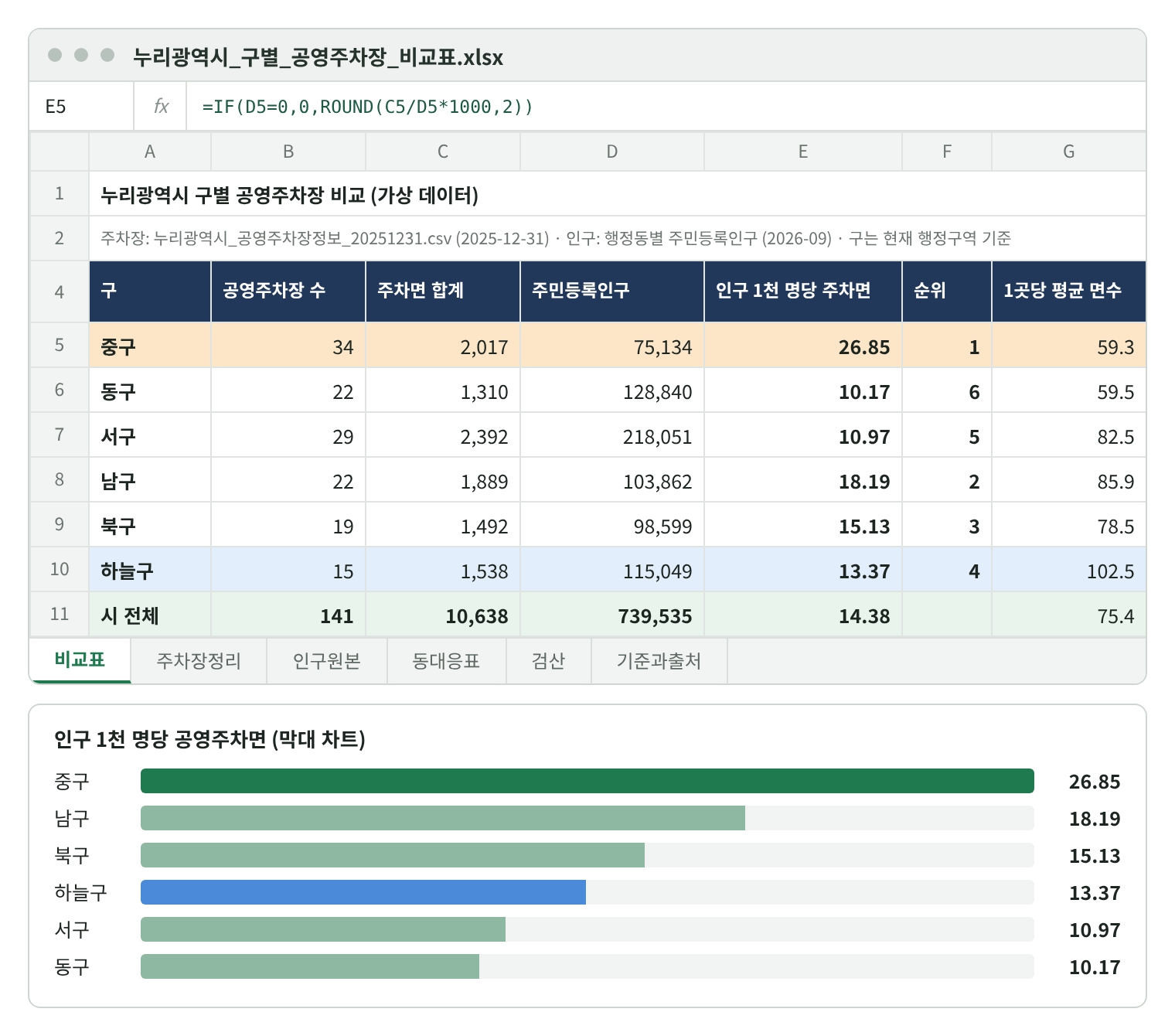Click the 남구 bar in the chart
This screenshot has height=1036, width=1175.
pyautogui.click(x=443, y=818)
